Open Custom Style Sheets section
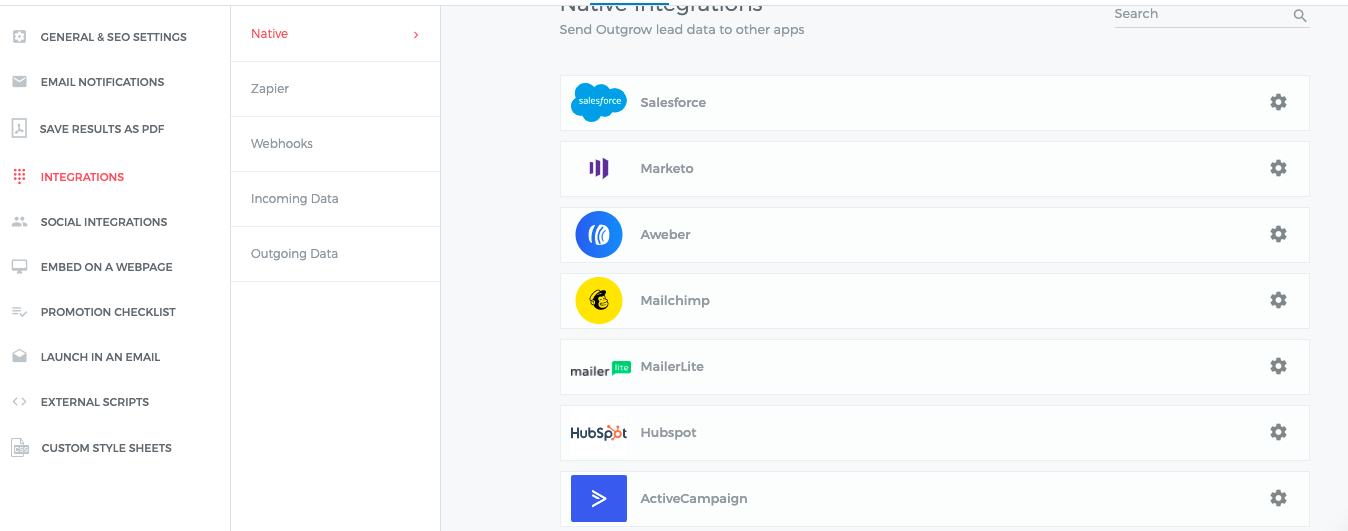 click(x=107, y=448)
